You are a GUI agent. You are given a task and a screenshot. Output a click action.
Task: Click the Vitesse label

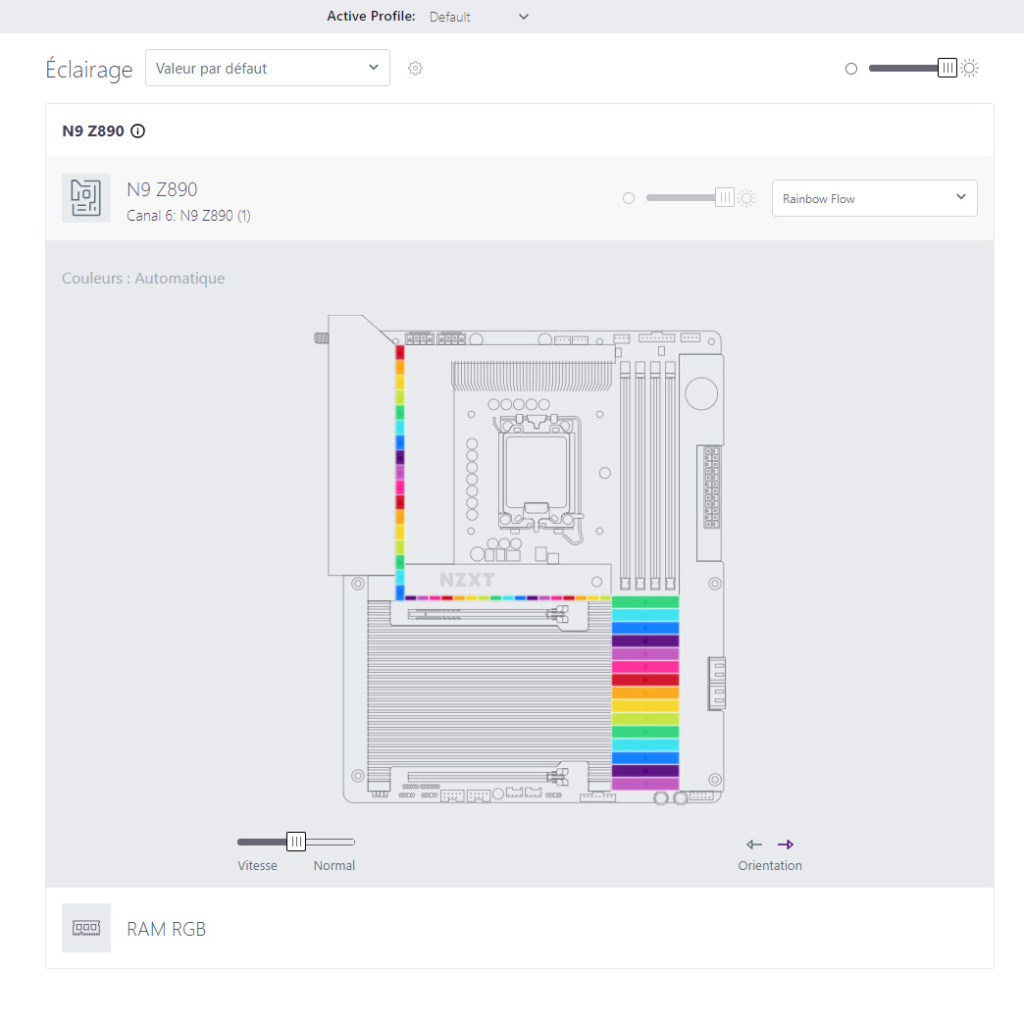257,865
